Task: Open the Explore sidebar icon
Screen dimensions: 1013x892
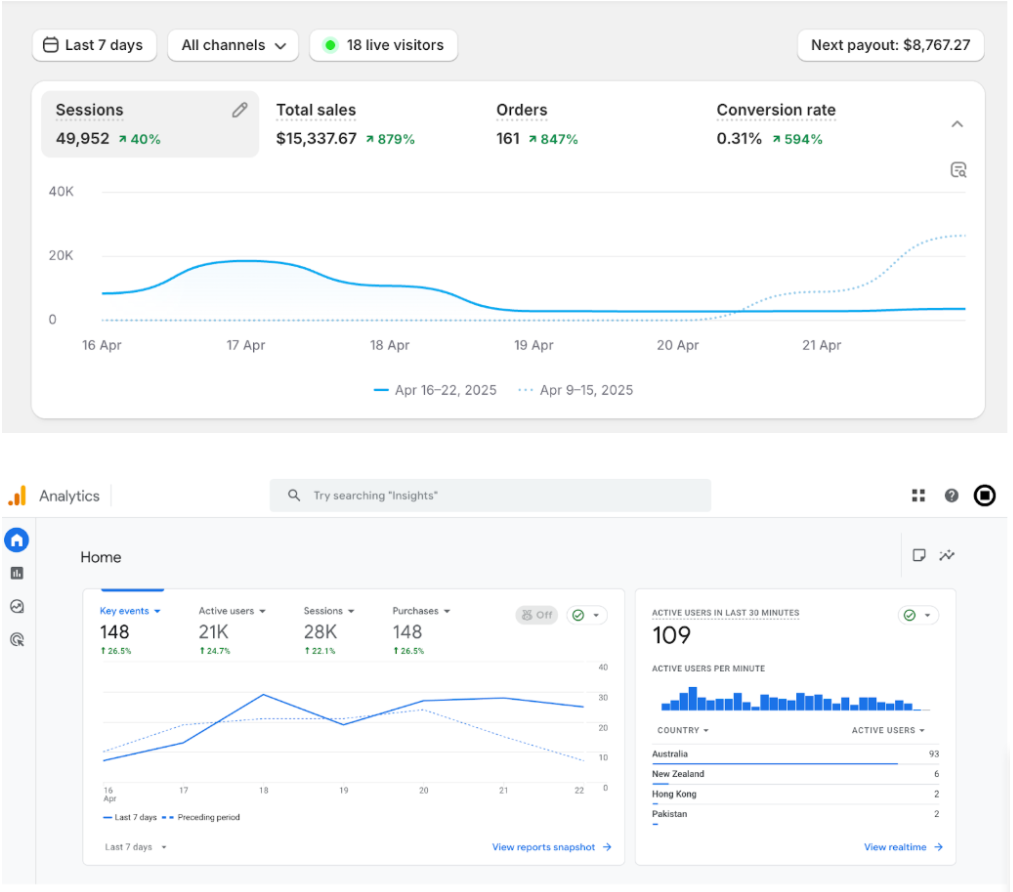Action: pyautogui.click(x=16, y=606)
